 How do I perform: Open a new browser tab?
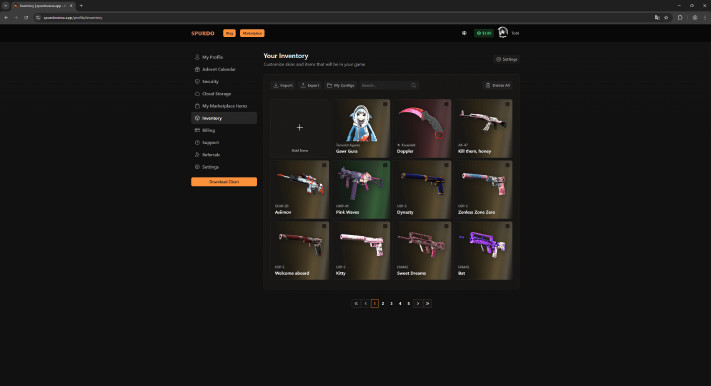81,6
